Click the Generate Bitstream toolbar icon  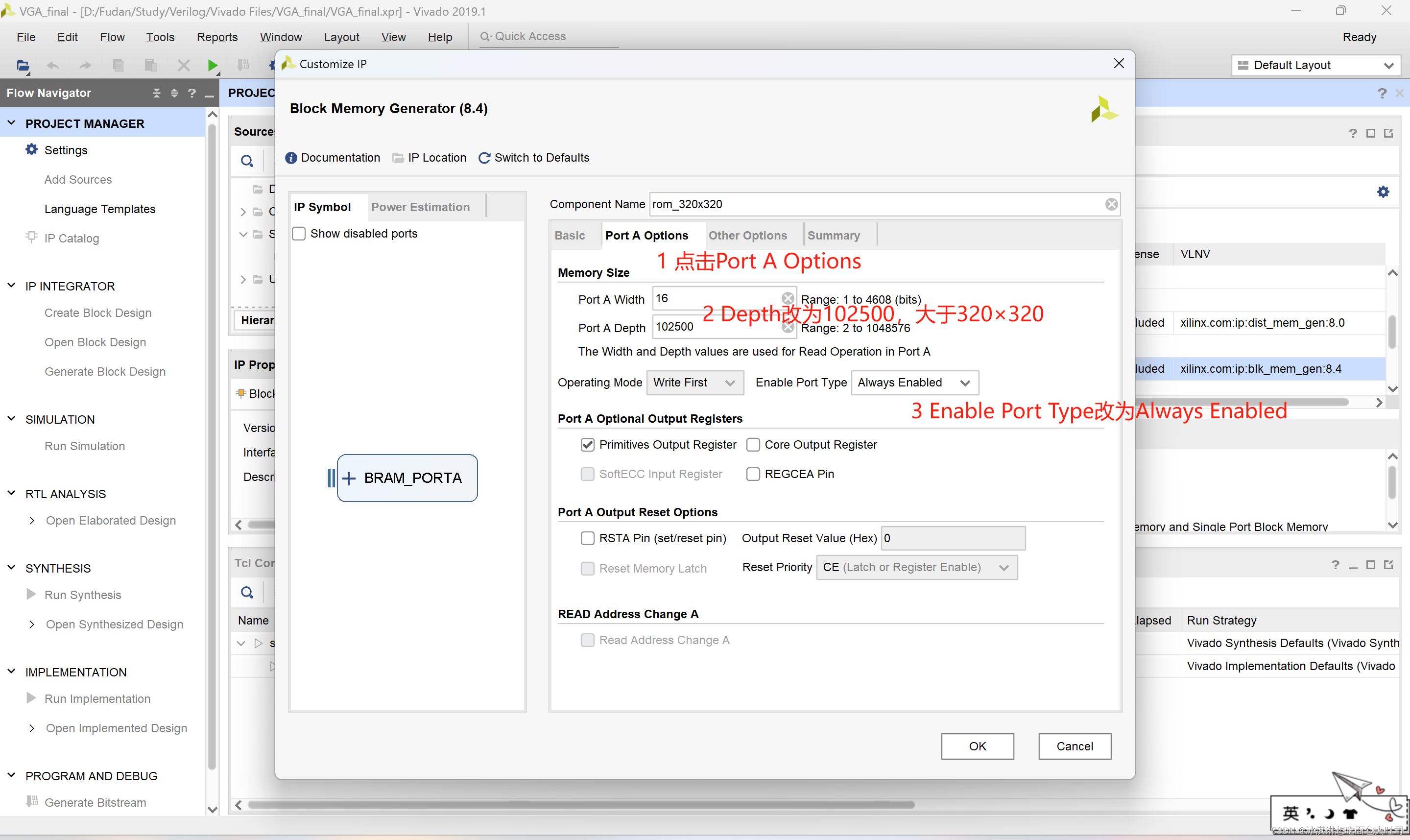coord(243,66)
